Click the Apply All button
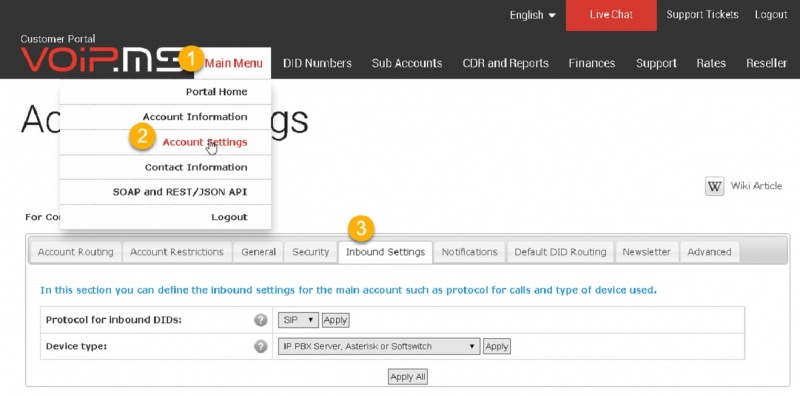The width and height of the screenshot is (800, 396). coord(408,377)
